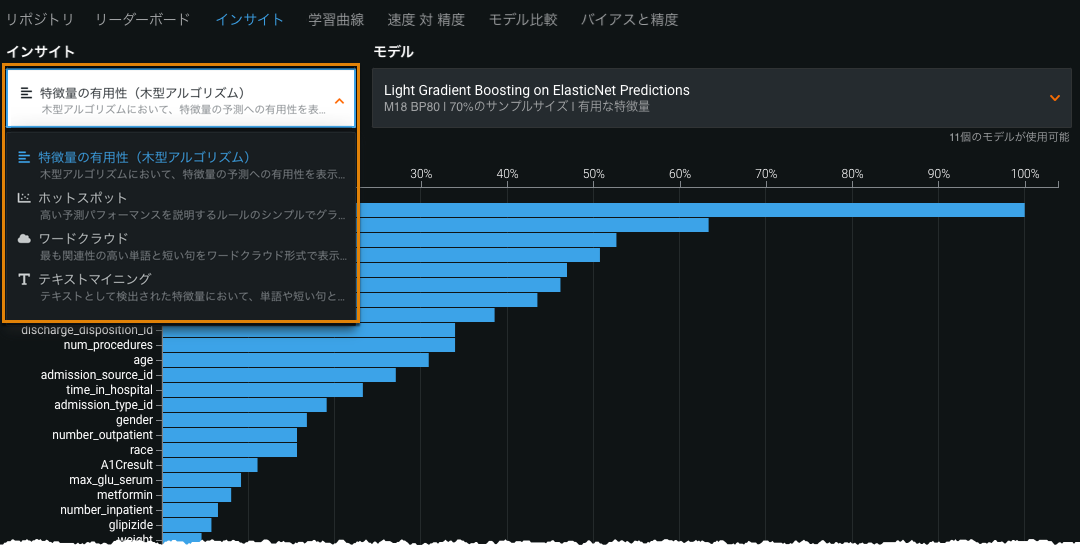The width and height of the screenshot is (1080, 545).
Task: Go to the 学習曲線 tab
Action: (x=335, y=19)
